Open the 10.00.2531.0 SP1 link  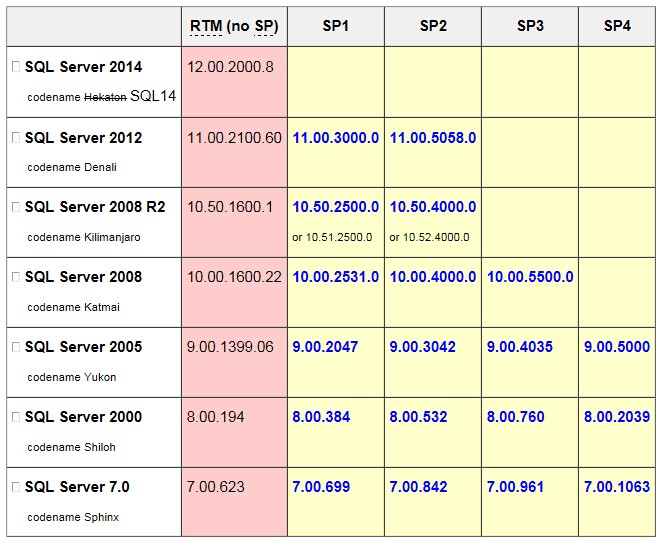coord(335,277)
